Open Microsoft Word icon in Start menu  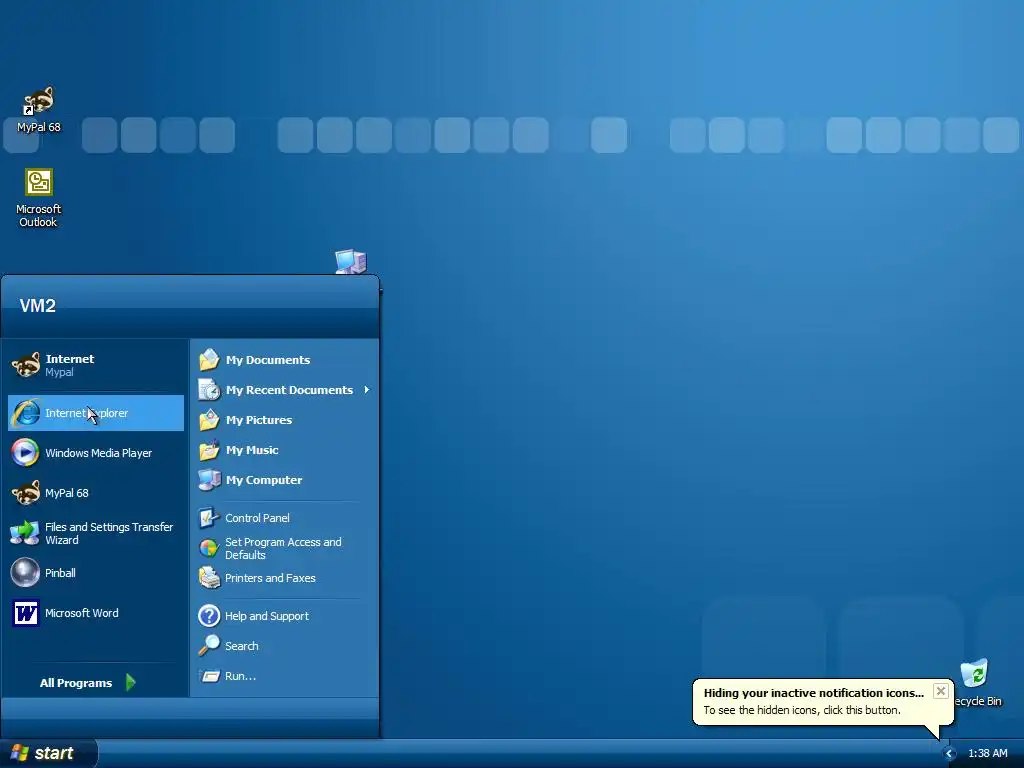pos(25,613)
